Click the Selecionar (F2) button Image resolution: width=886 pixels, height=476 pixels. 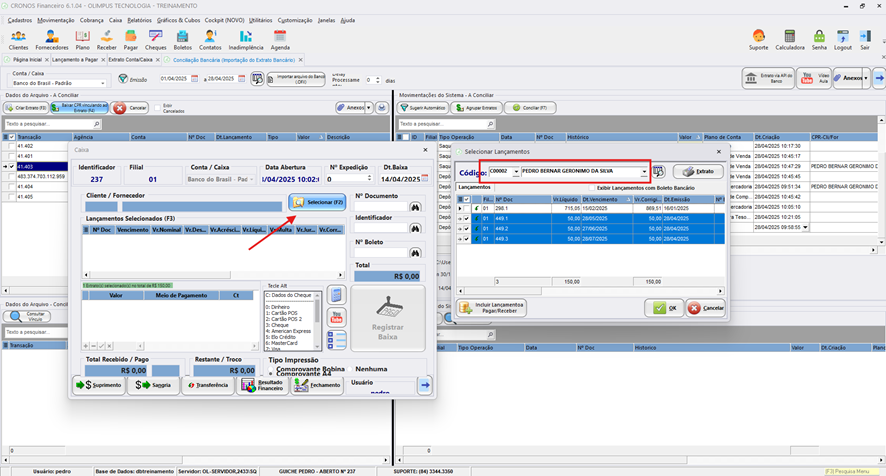point(318,202)
